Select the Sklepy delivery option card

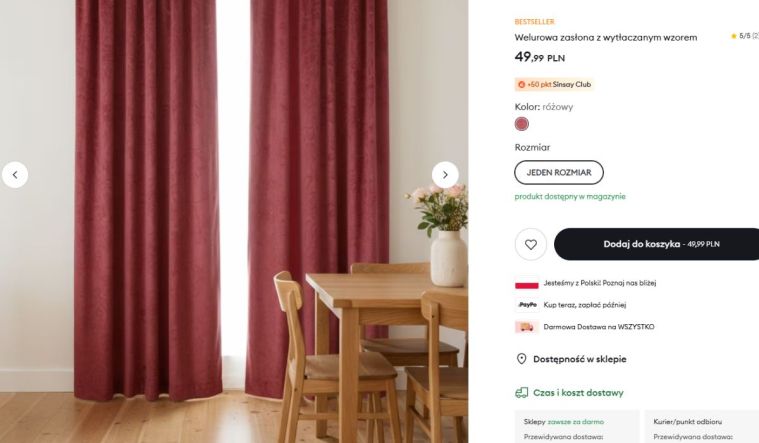point(577,427)
